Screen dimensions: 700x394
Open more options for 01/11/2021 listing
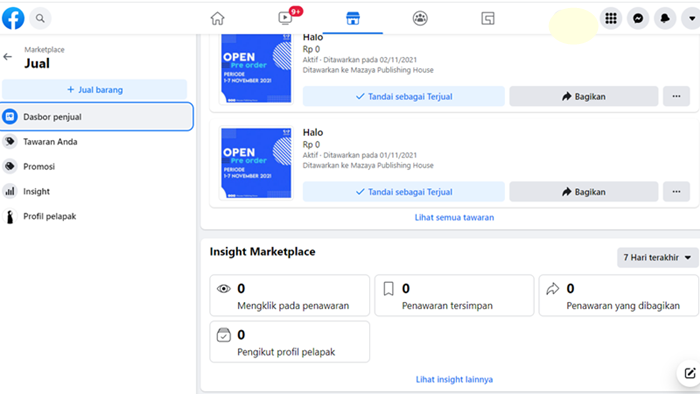pos(676,192)
